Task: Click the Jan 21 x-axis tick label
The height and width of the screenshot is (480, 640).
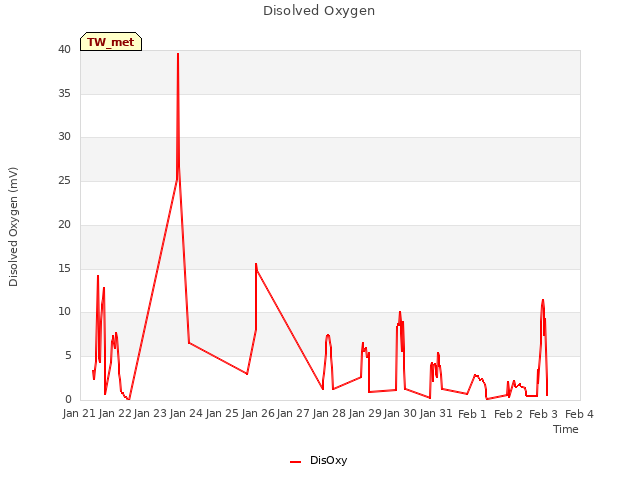Action: tap(79, 413)
